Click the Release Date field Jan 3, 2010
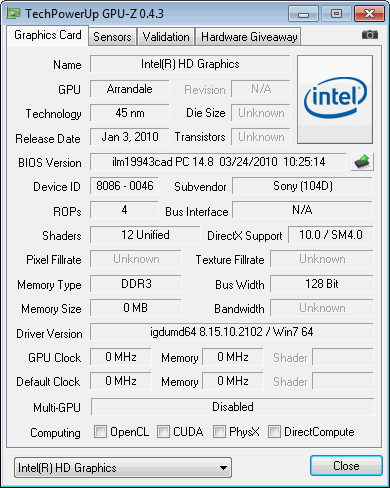This screenshot has width=390, height=488. [x=130, y=137]
